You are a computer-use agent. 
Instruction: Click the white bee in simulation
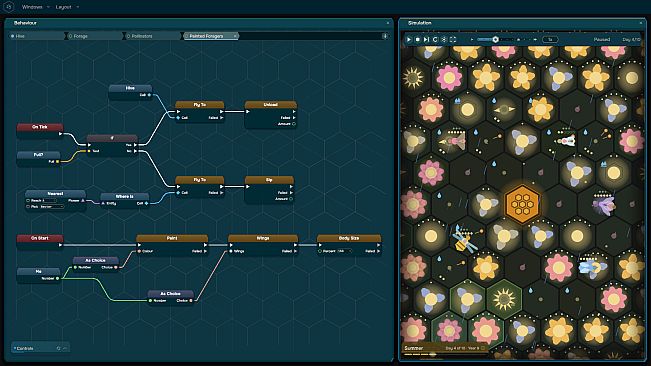567,141
